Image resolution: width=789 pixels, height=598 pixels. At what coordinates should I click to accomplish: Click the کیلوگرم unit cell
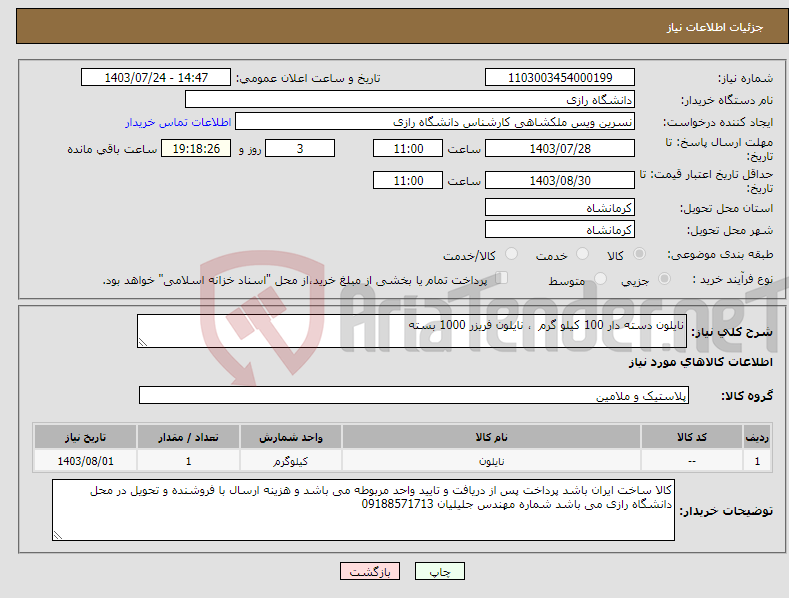[x=290, y=461]
